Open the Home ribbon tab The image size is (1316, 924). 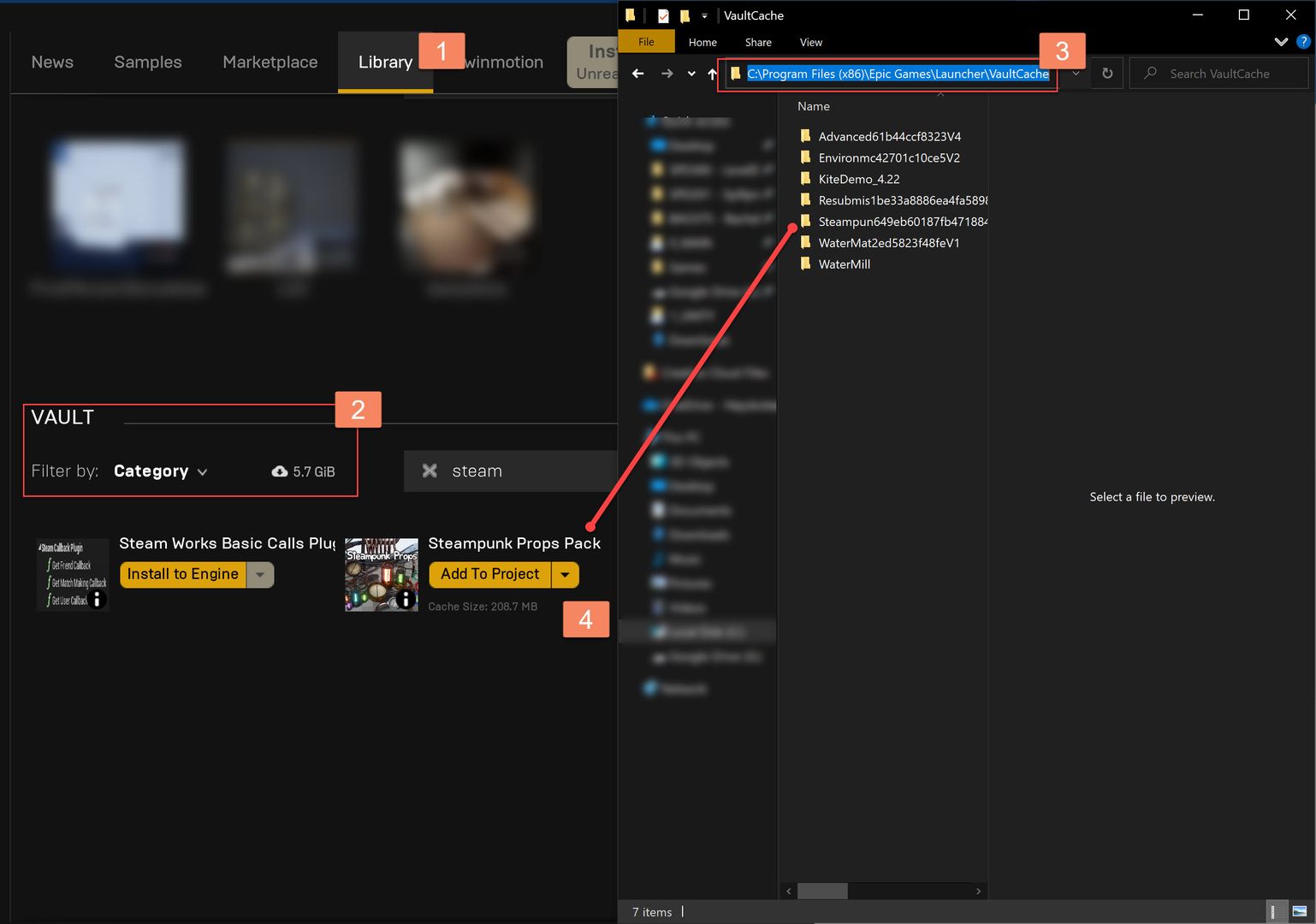coord(702,42)
